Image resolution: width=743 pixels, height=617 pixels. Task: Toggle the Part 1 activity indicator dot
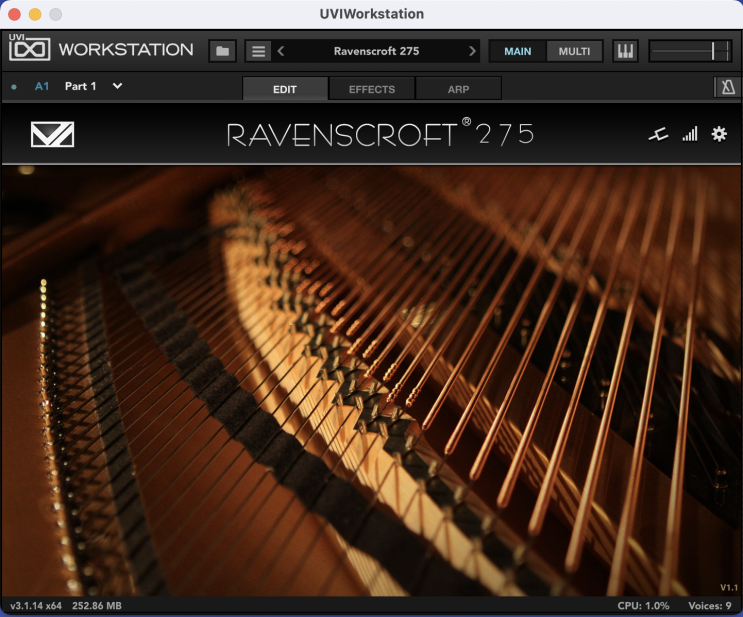(14, 87)
